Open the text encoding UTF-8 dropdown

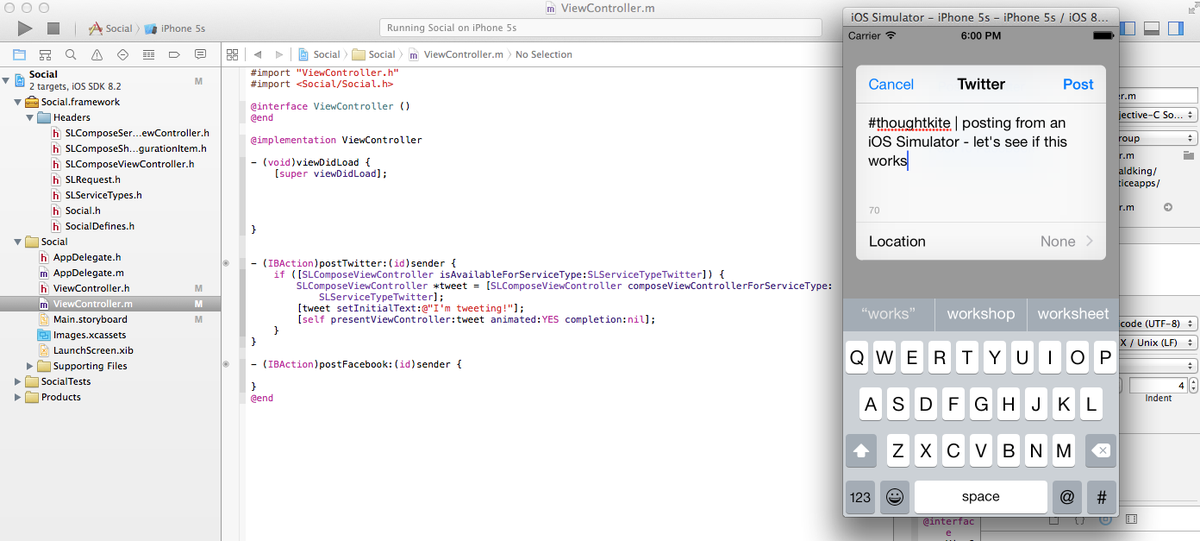(1157, 324)
